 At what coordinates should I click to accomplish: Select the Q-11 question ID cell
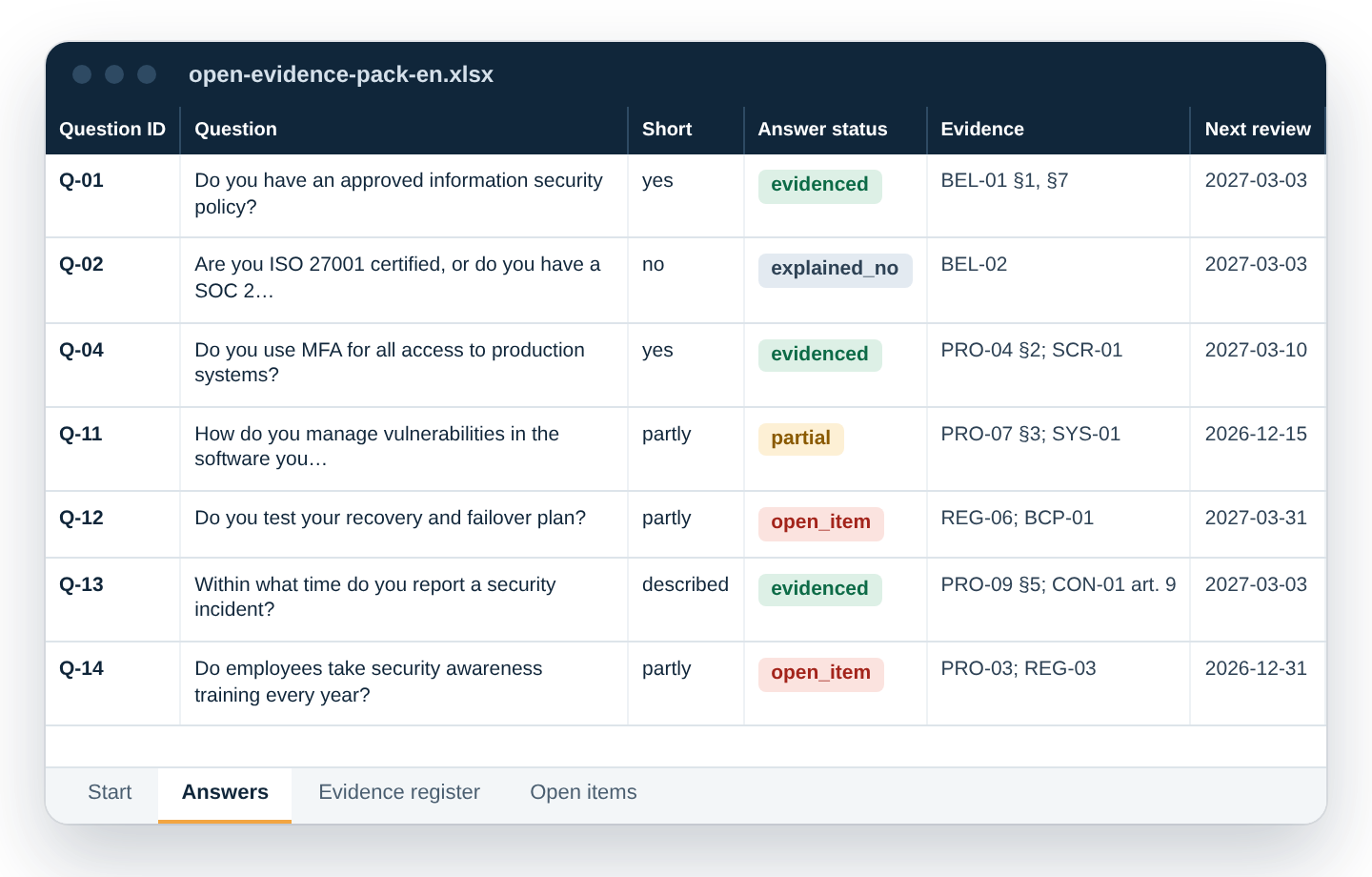click(112, 449)
